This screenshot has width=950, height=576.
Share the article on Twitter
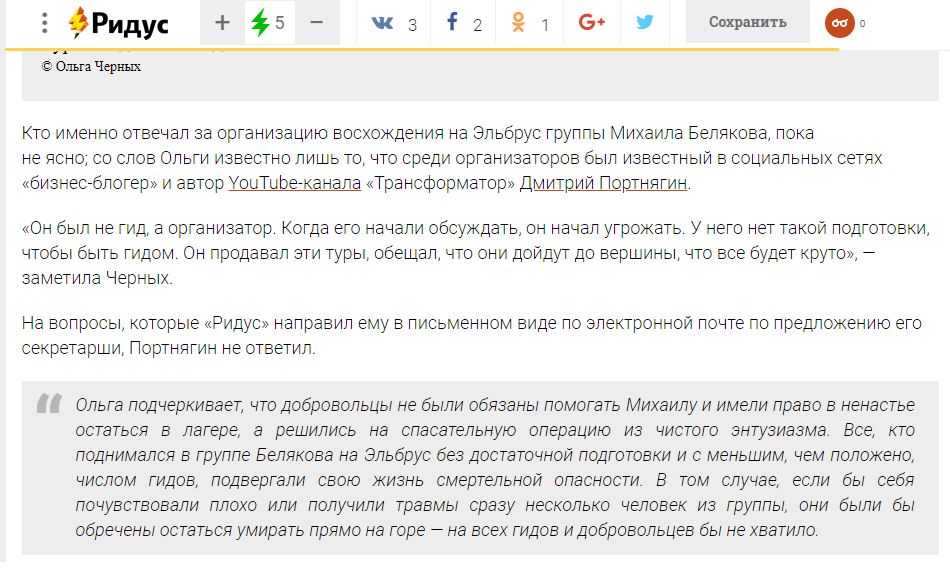click(x=645, y=23)
